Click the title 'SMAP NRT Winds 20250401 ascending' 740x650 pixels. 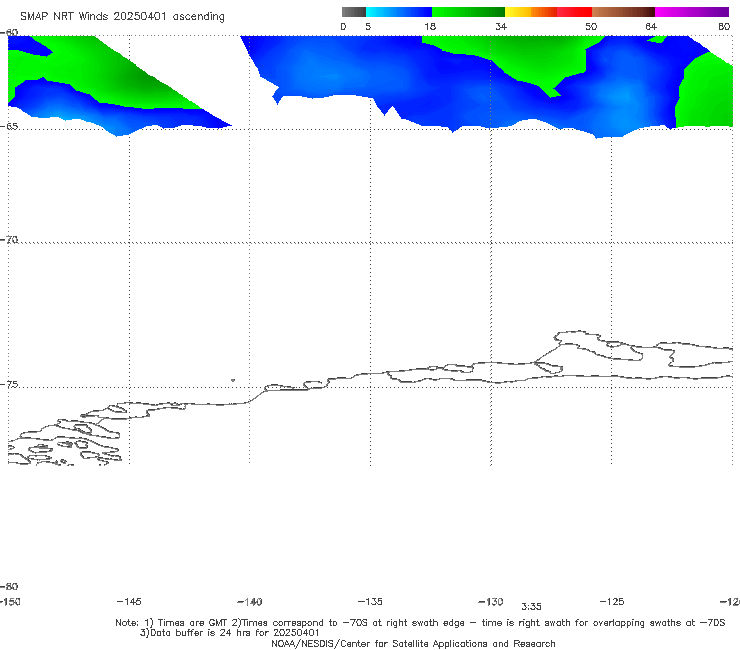pos(122,17)
